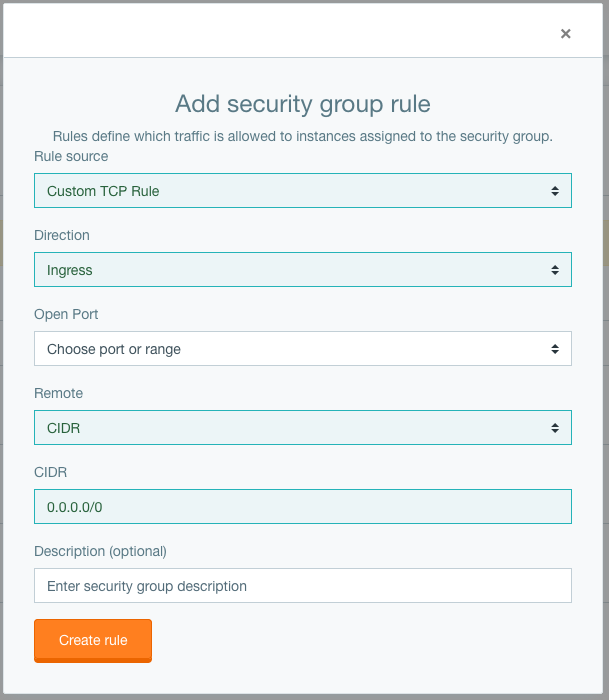609x700 pixels.
Task: Close the Add security group rule dialog
Action: coord(565,33)
